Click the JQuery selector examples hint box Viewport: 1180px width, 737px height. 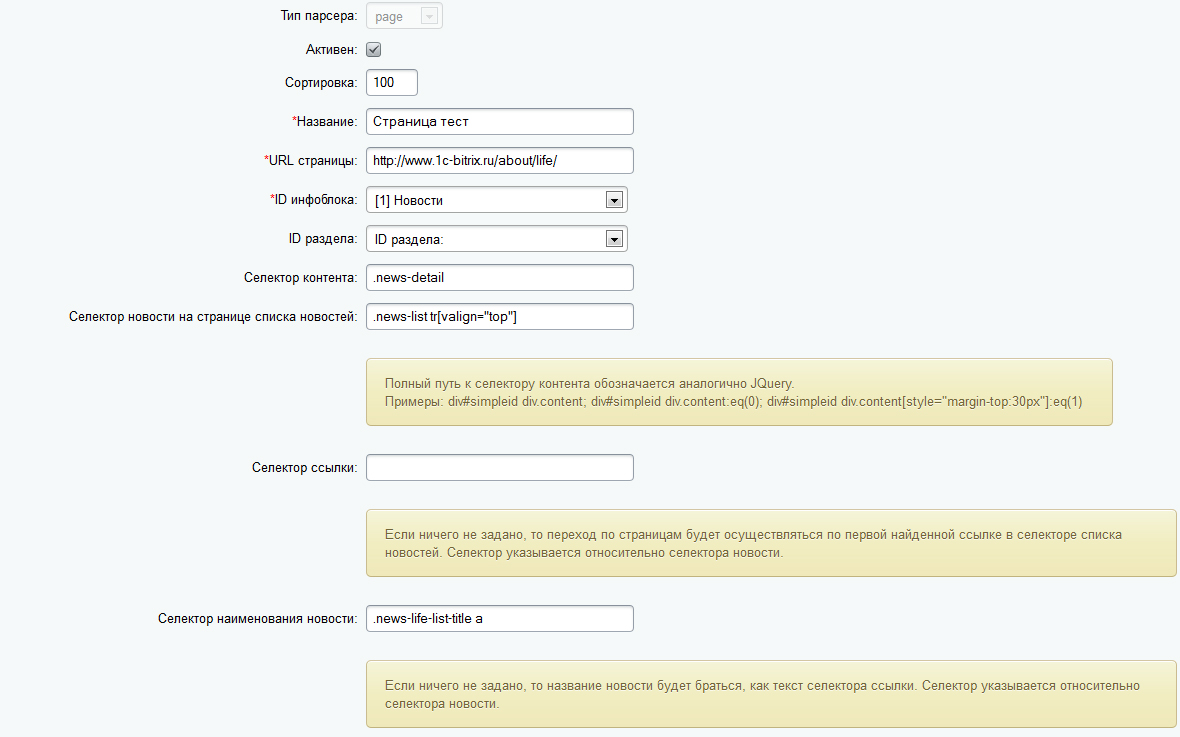point(739,392)
